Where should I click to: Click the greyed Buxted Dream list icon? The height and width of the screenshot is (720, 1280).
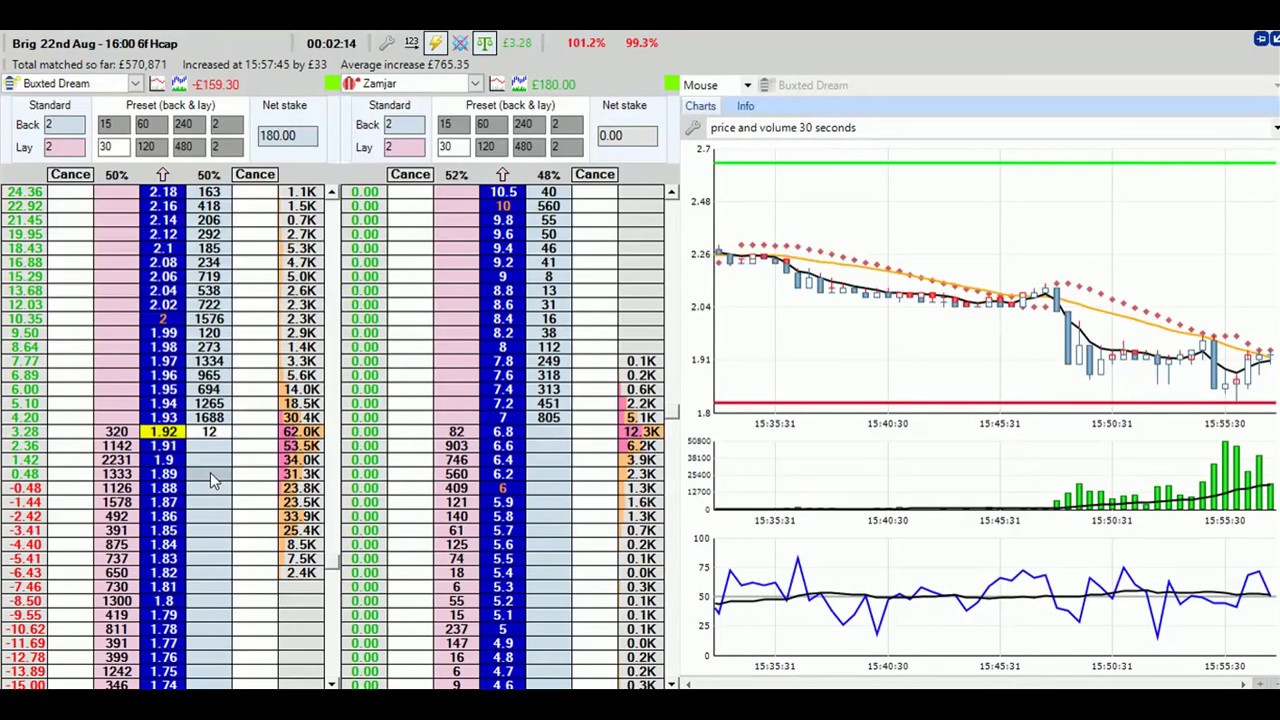pyautogui.click(x=765, y=85)
